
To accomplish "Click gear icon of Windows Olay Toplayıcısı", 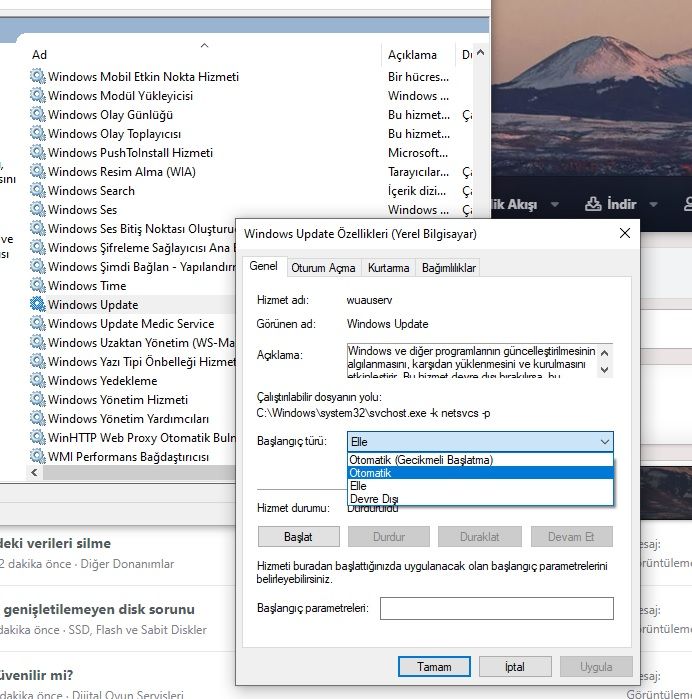I will coord(38,133).
